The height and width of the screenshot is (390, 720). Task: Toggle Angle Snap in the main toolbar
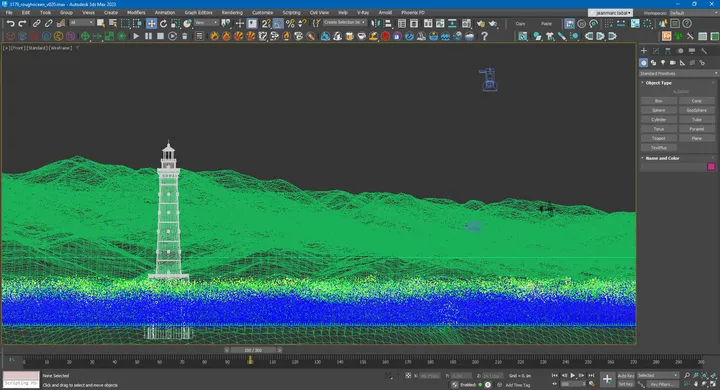coord(278,23)
